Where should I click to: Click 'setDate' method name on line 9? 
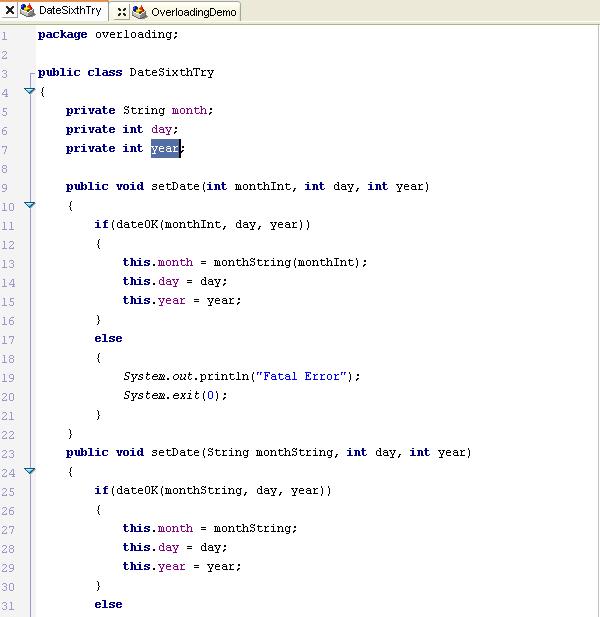(x=175, y=186)
